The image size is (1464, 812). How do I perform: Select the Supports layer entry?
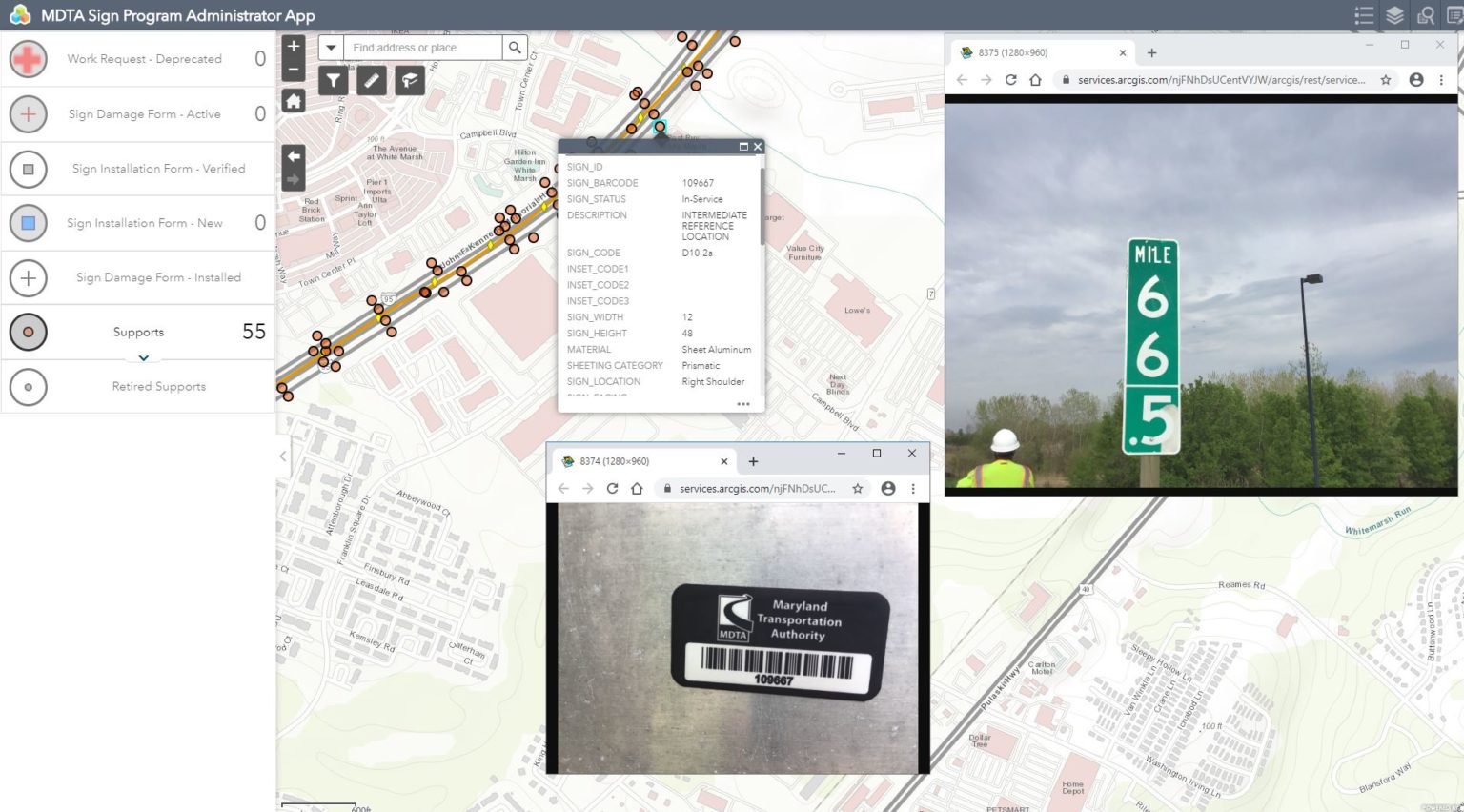coord(138,332)
